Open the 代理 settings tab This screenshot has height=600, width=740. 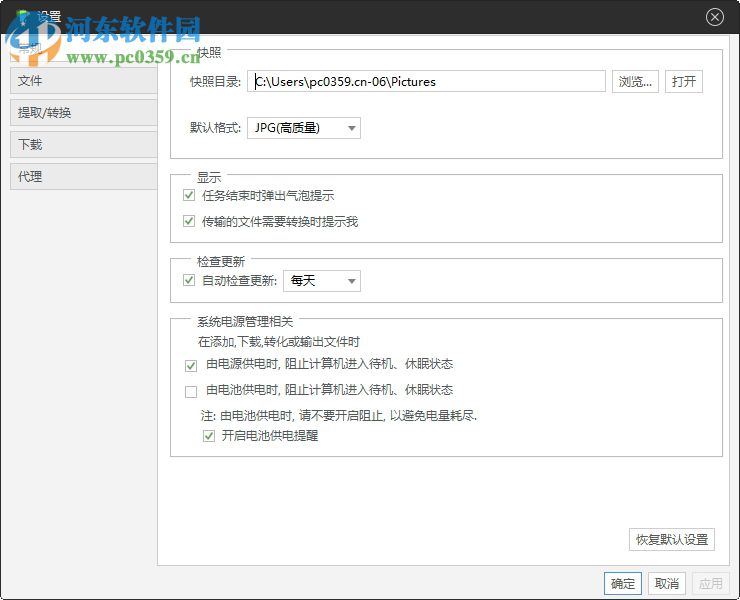84,177
